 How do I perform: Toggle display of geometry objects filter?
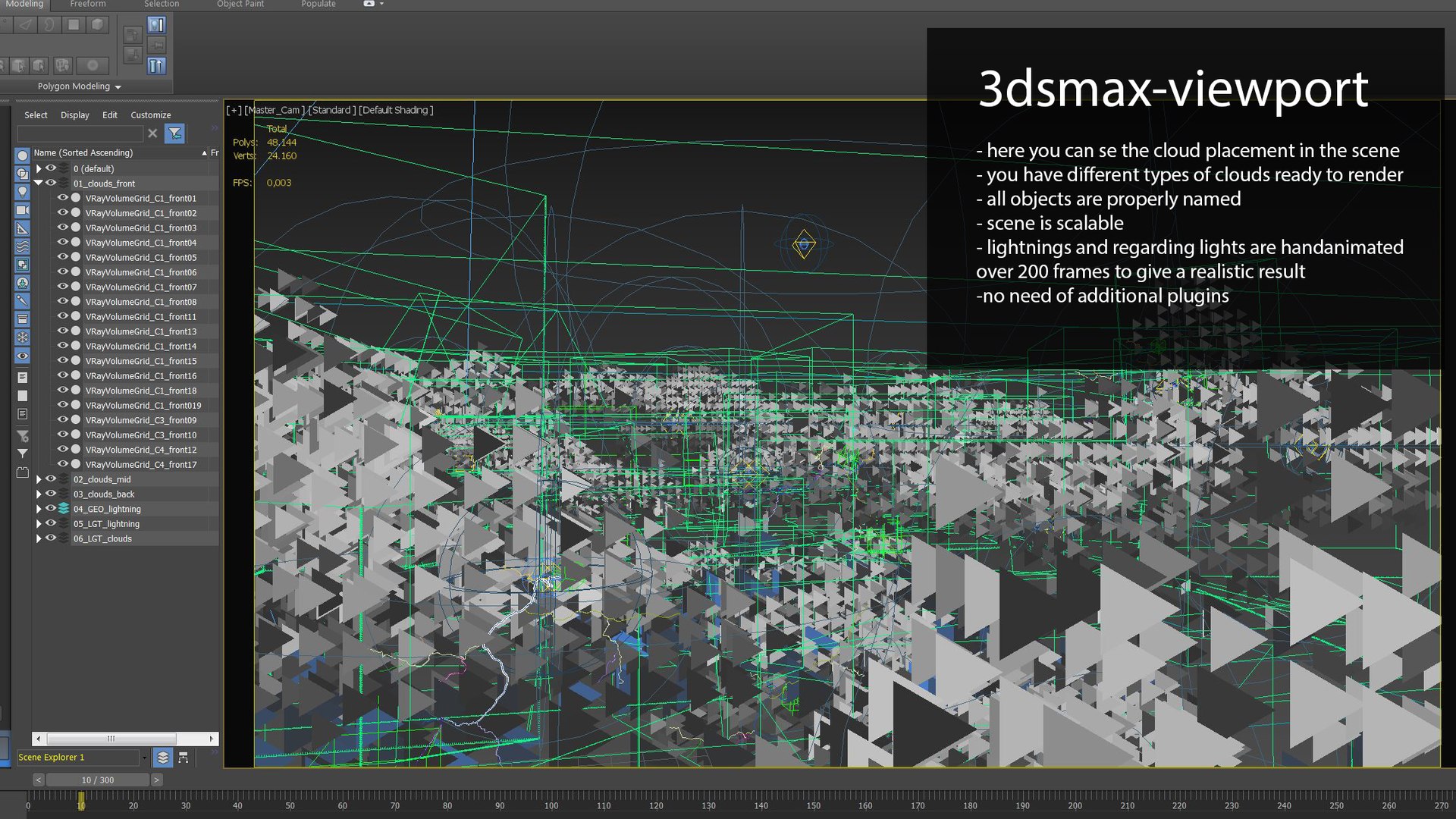[x=23, y=155]
